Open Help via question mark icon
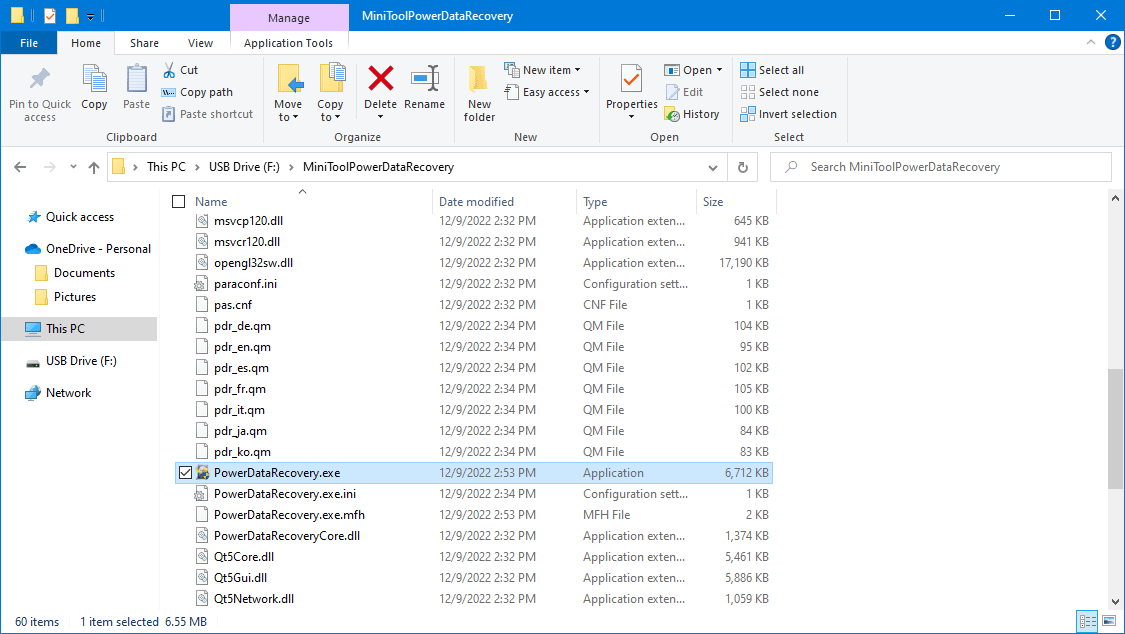The height and width of the screenshot is (634, 1125). pos(1113,42)
